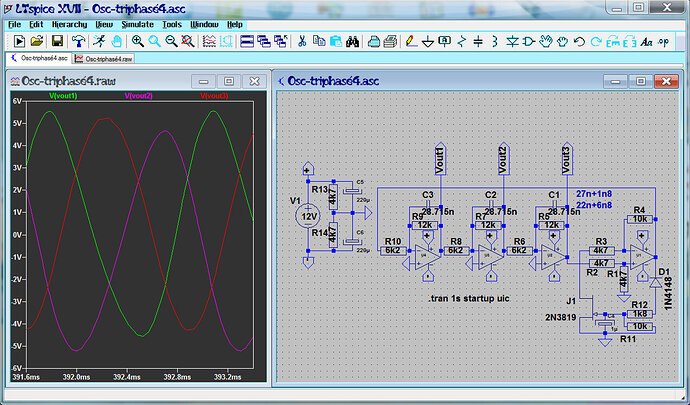
Task: Click the Pan magnifier icon
Action: 154,41
